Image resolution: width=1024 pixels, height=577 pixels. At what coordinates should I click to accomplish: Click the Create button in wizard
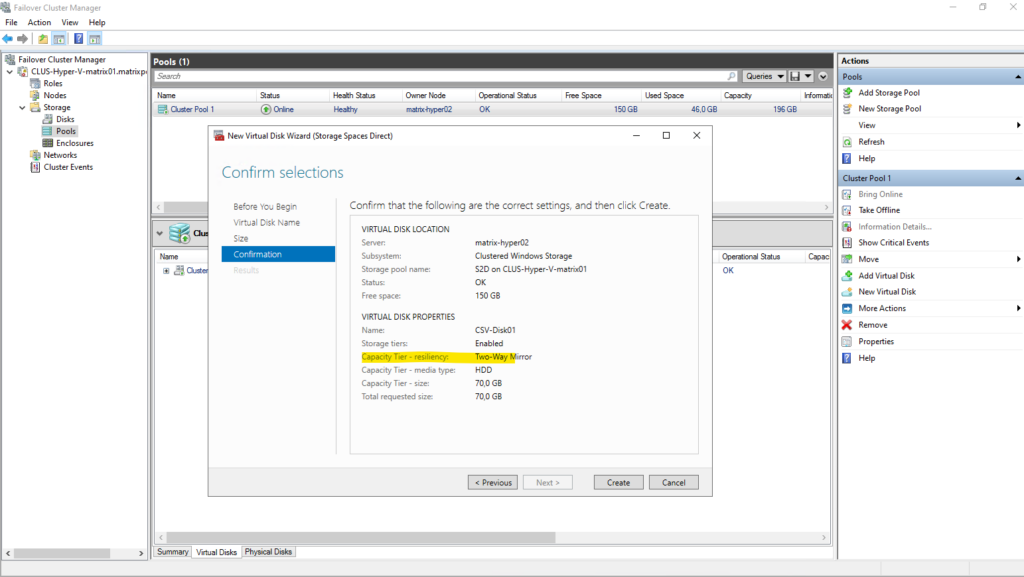[618, 482]
